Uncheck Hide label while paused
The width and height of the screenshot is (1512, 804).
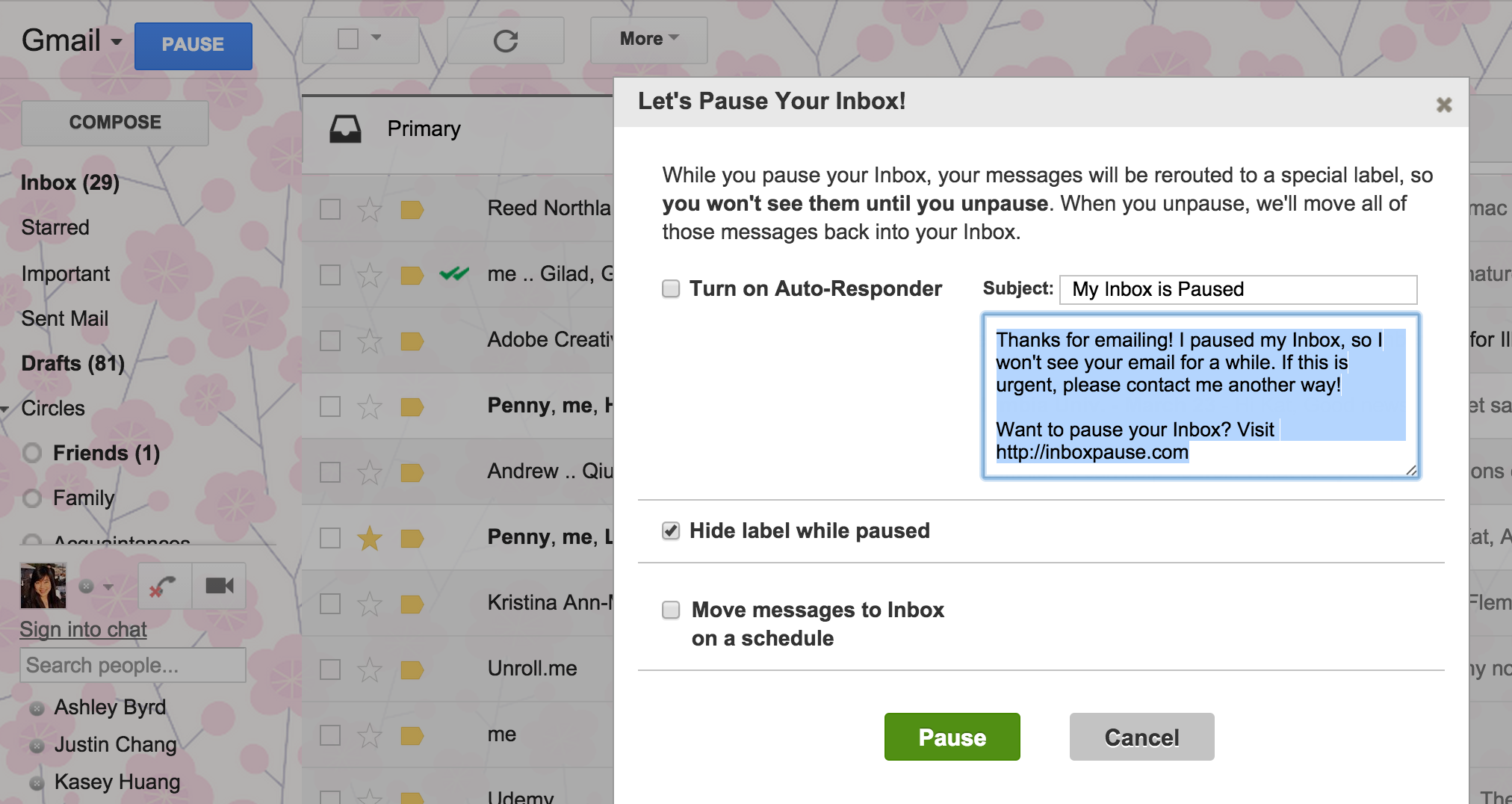click(671, 531)
